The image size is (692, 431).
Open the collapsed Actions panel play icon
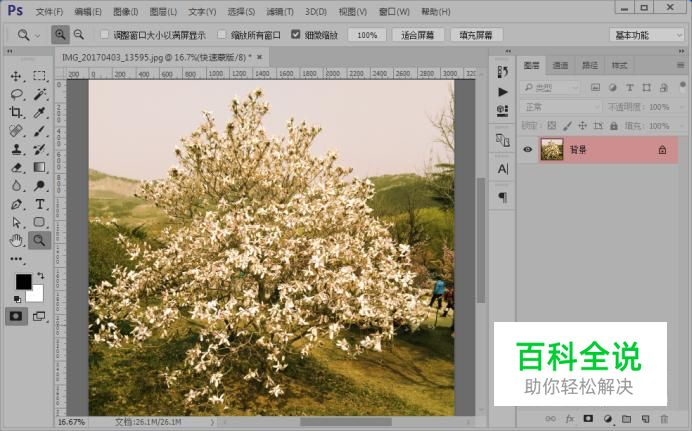click(x=503, y=92)
